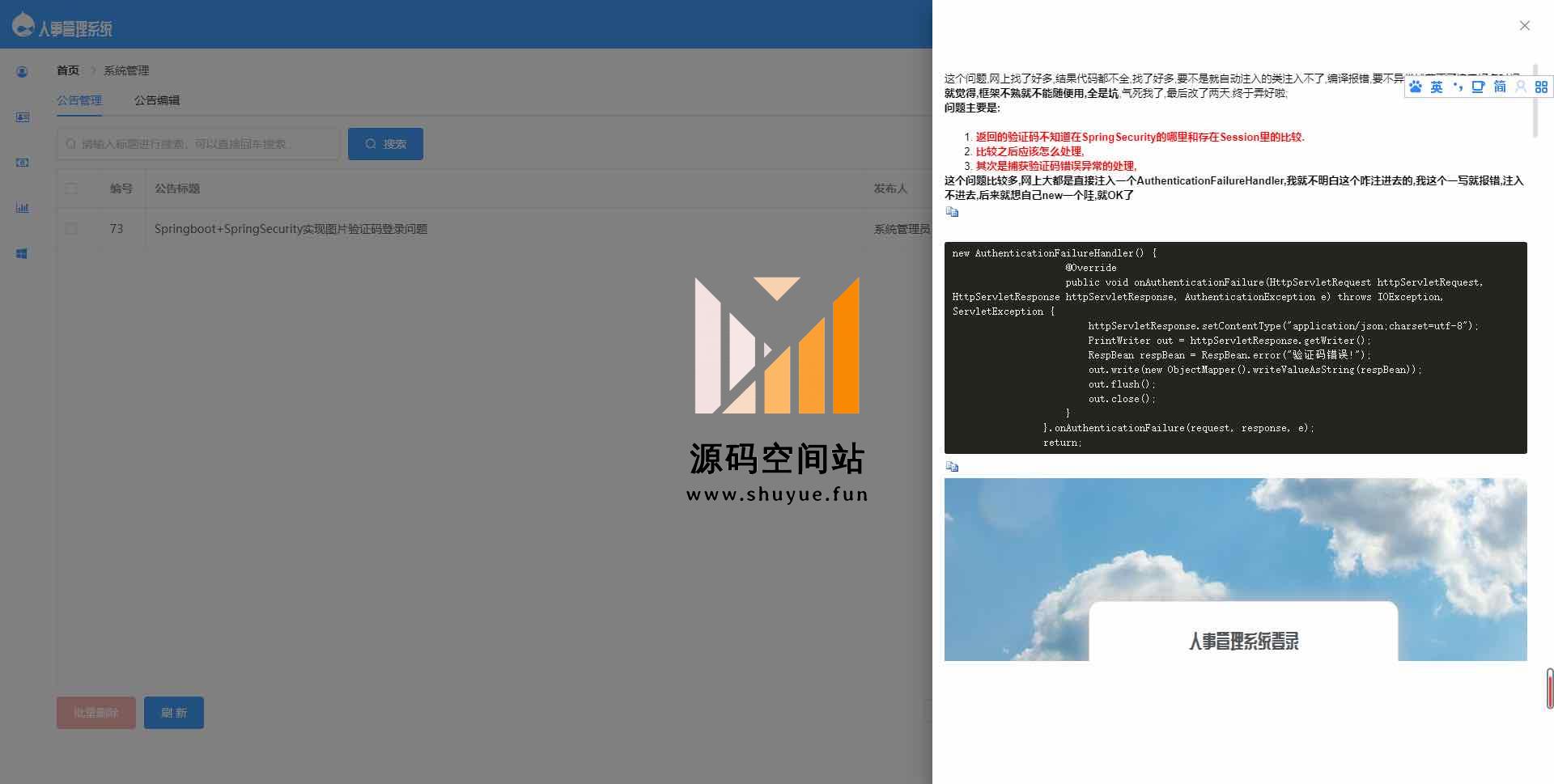1554x784 pixels.
Task: Tick the checkbox for row 73
Action: [71, 229]
